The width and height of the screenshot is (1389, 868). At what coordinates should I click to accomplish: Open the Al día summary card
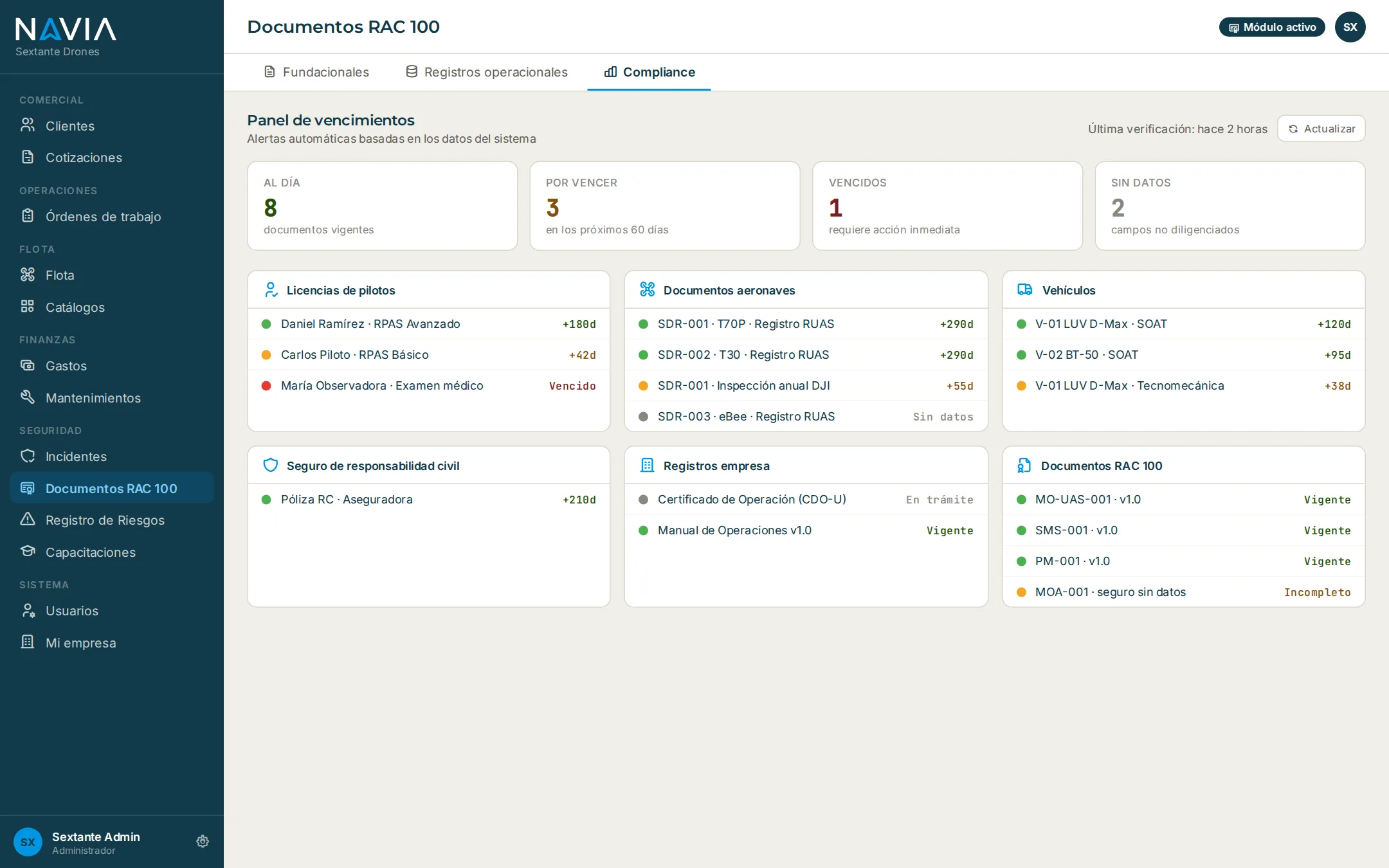click(383, 206)
